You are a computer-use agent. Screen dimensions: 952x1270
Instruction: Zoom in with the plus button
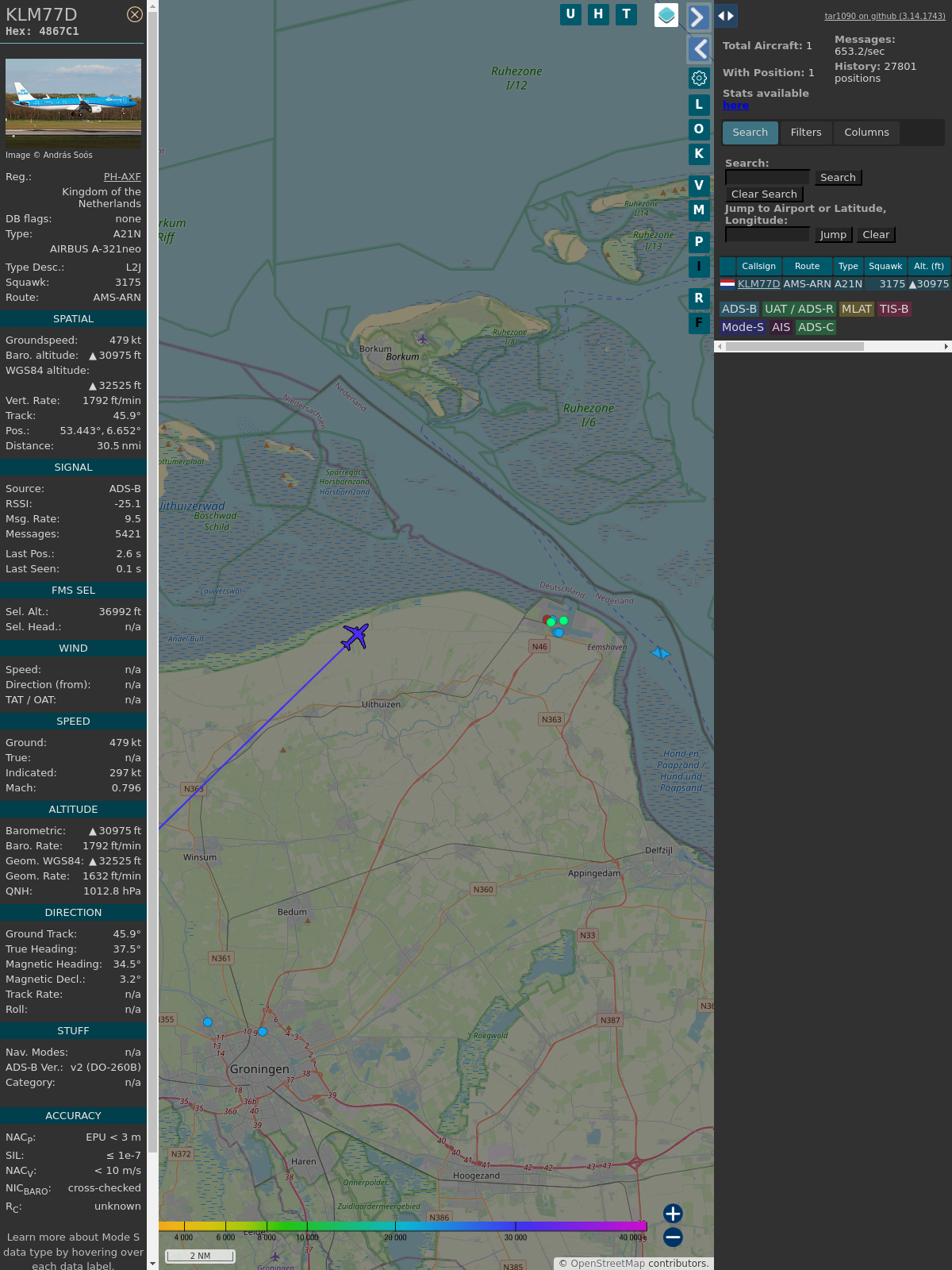[x=673, y=1214]
